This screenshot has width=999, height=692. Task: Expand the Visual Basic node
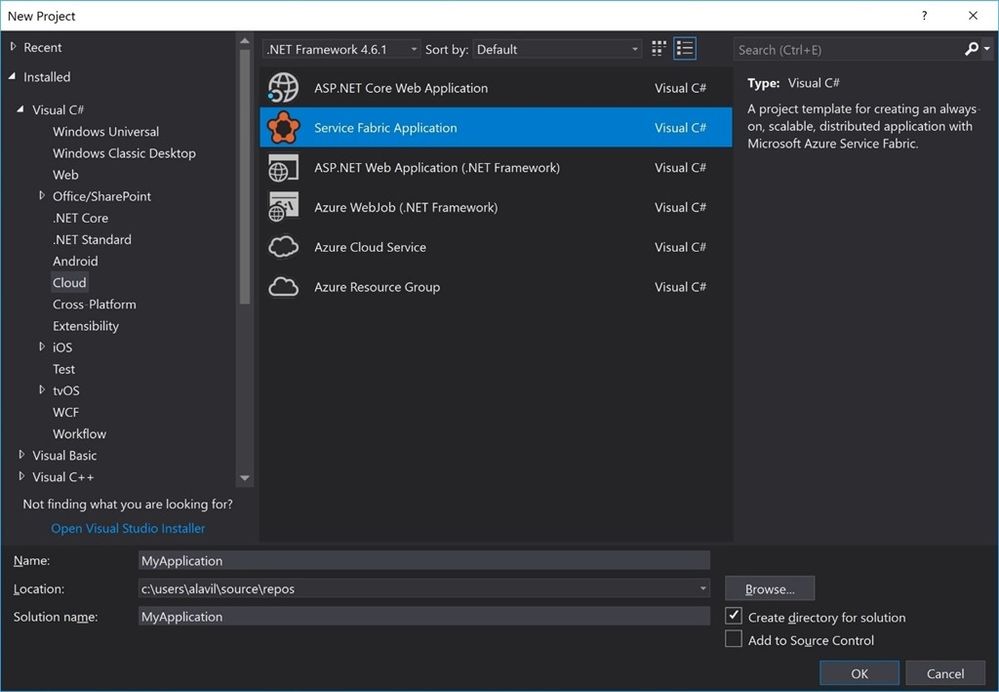point(22,455)
